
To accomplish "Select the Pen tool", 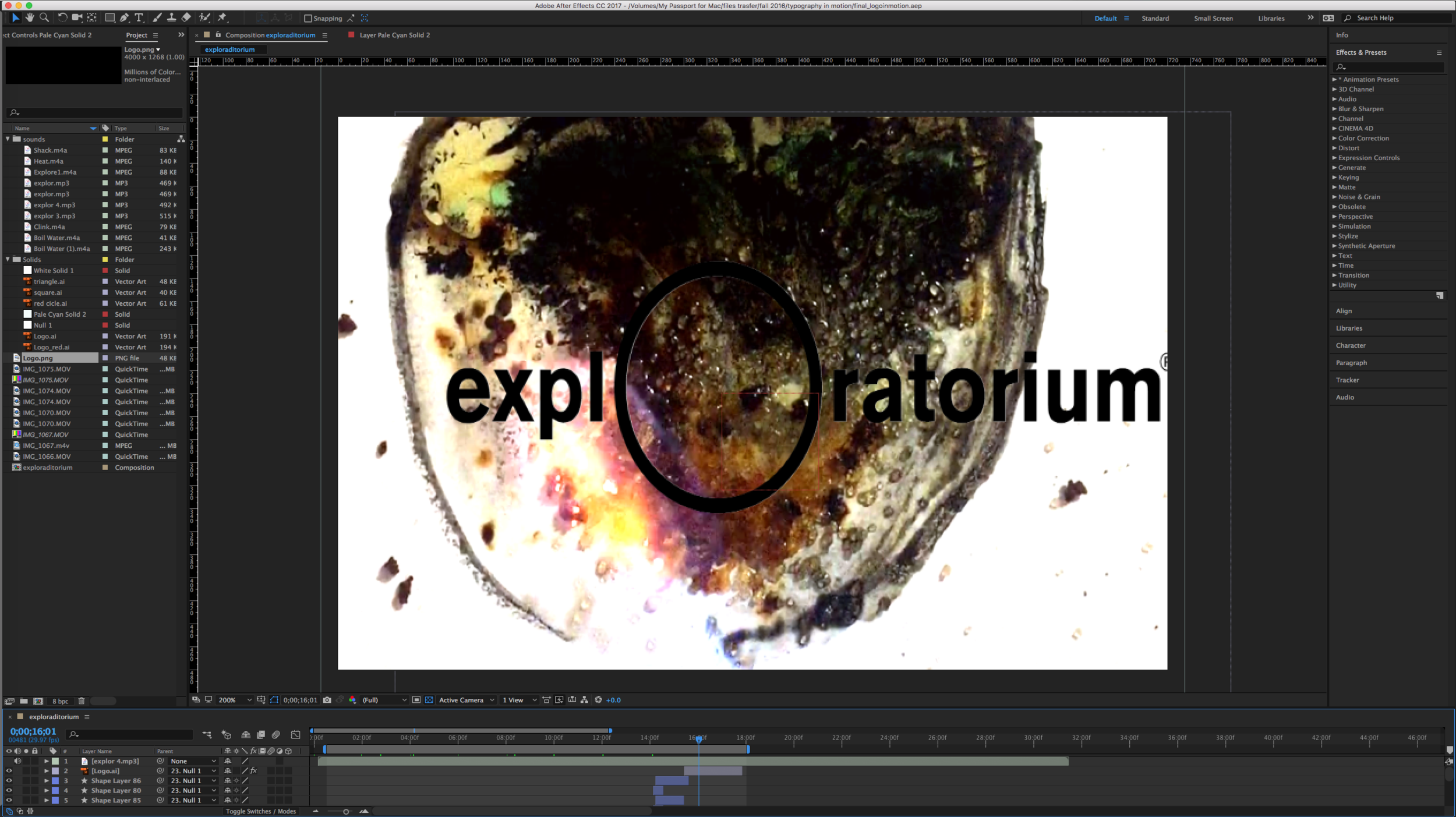I will [x=124, y=17].
